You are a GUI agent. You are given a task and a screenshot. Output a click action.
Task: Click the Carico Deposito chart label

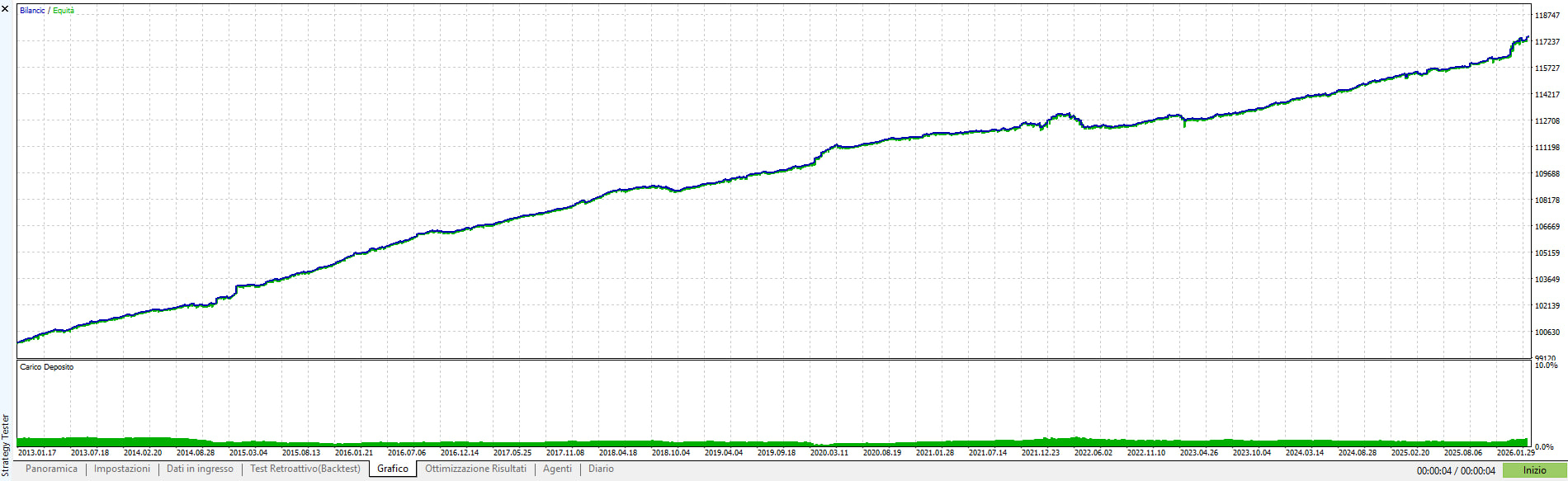(46, 367)
